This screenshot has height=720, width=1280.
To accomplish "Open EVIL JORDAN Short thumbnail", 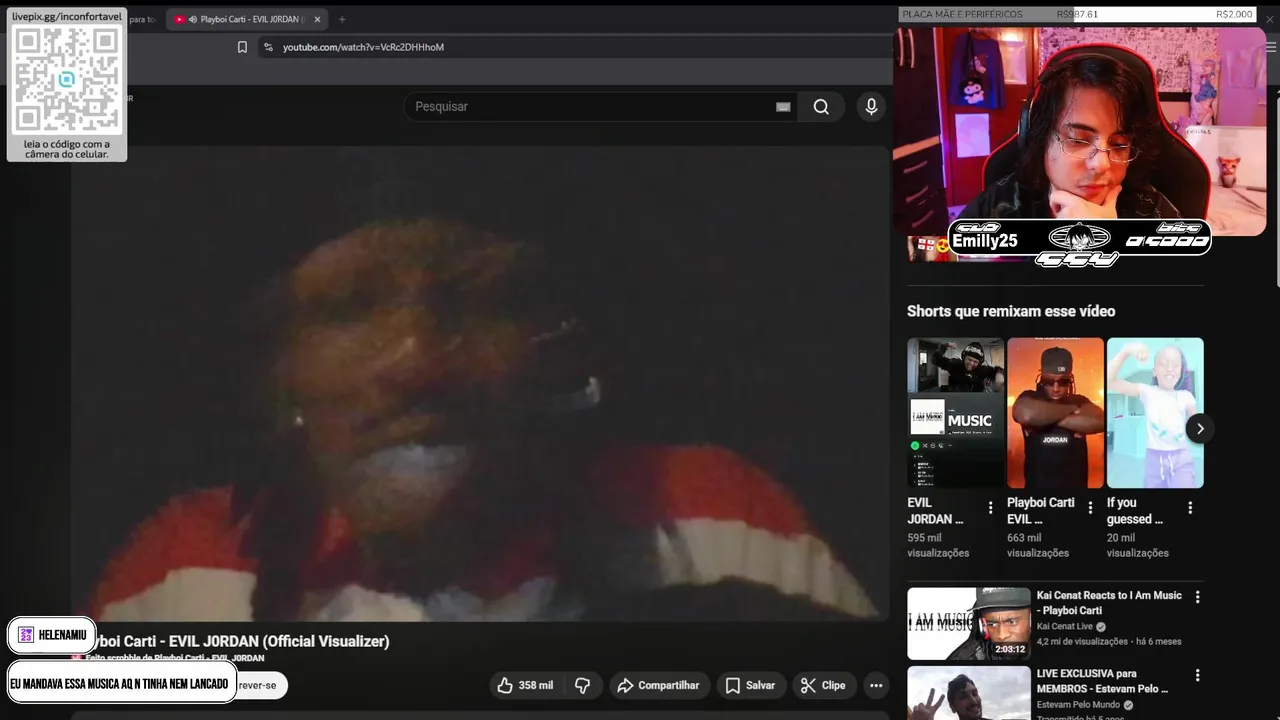I will (955, 413).
